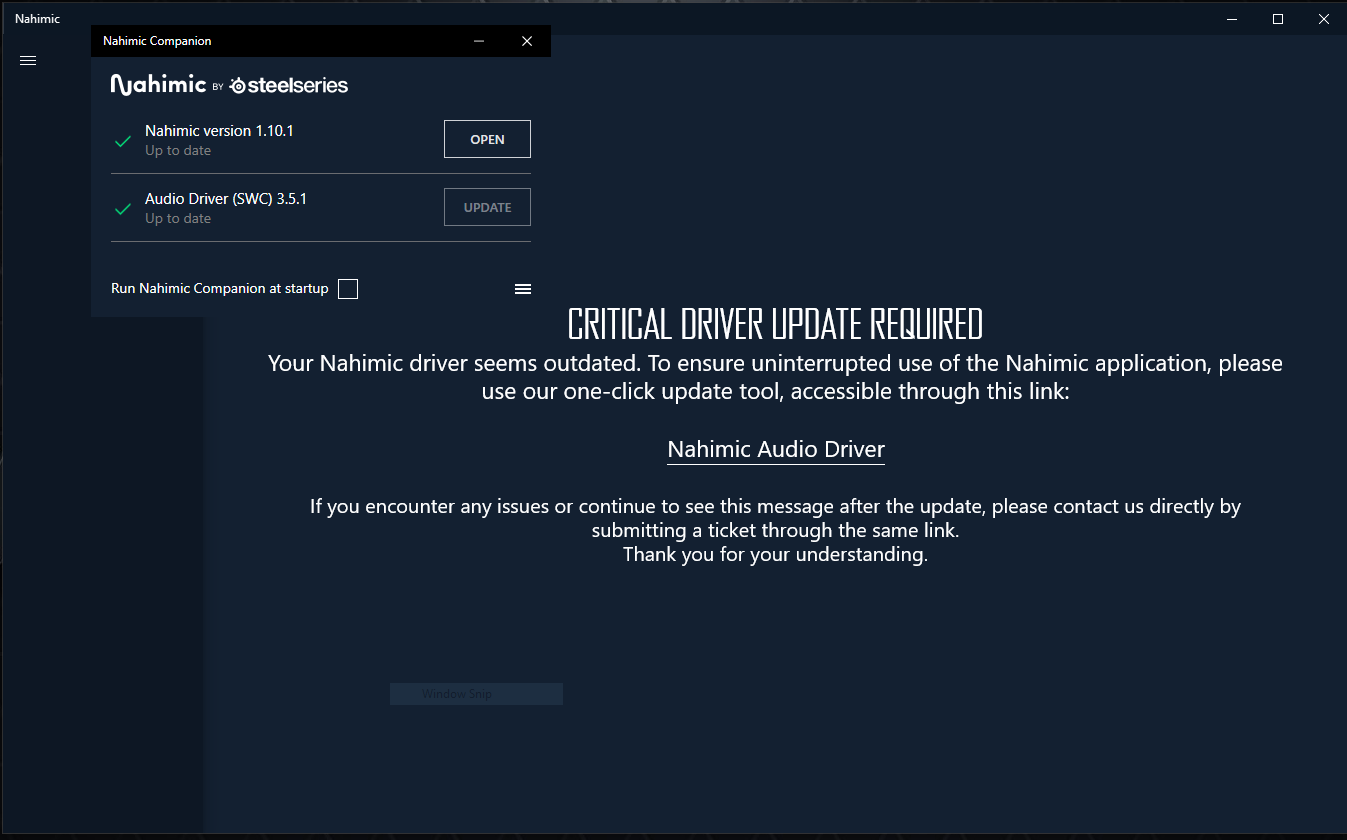Click the Nahimic logo in Companion

click(158, 85)
